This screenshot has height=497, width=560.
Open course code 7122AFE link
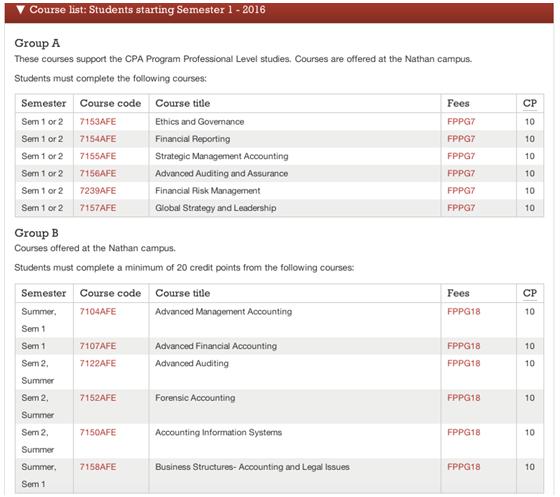coord(98,363)
